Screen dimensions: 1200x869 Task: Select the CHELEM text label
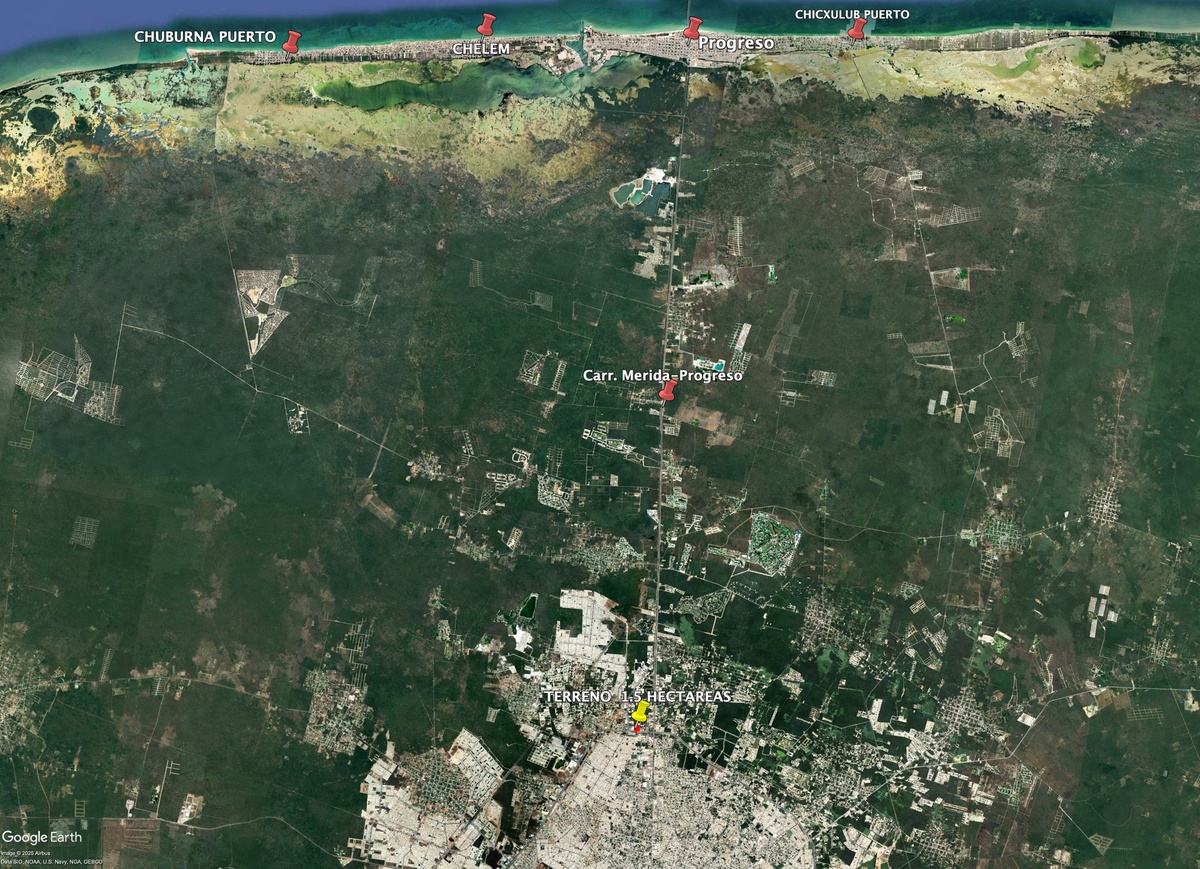pyautogui.click(x=481, y=48)
